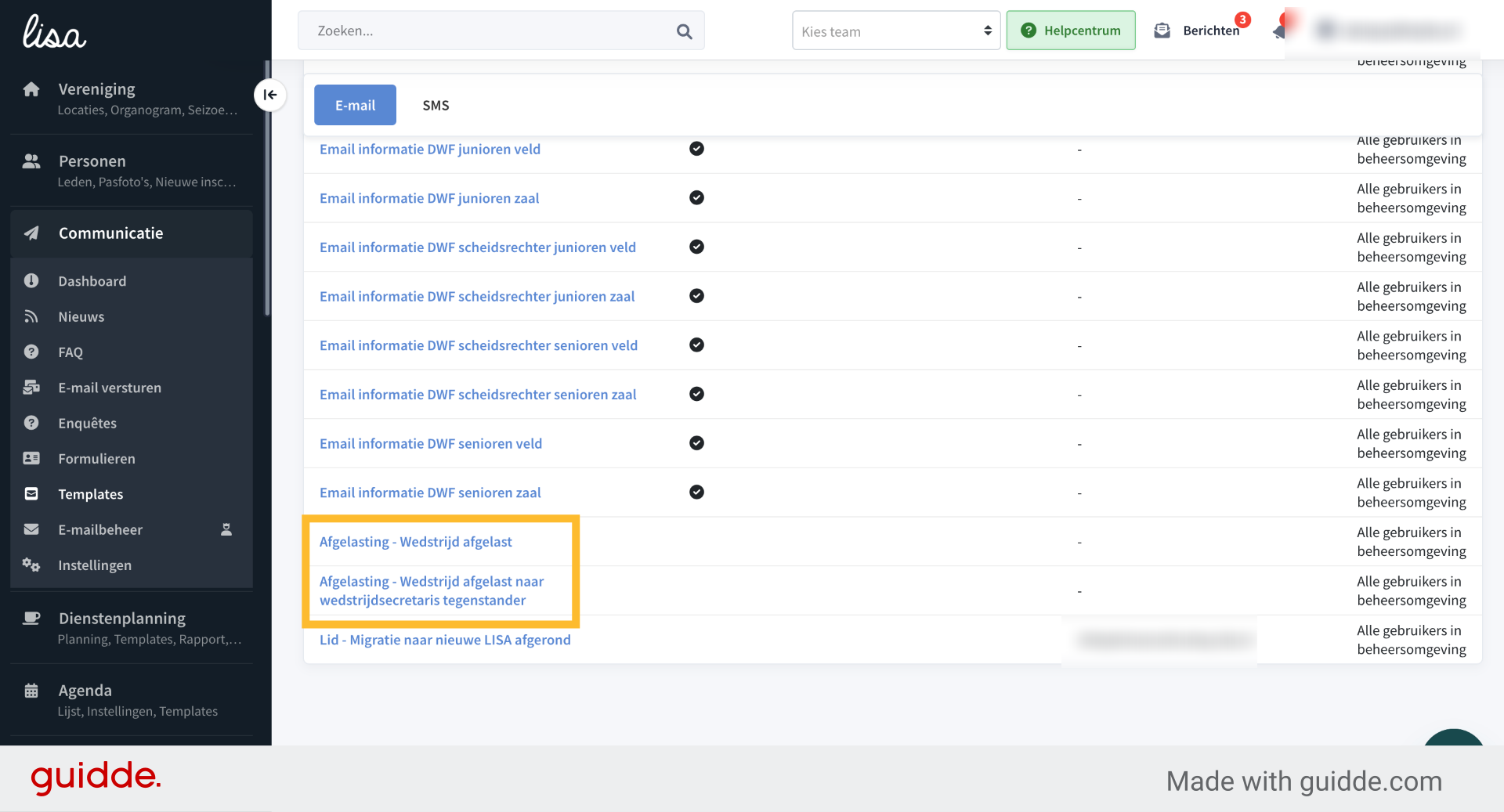Switch to the SMS tab
The height and width of the screenshot is (812, 1504).
[436, 105]
